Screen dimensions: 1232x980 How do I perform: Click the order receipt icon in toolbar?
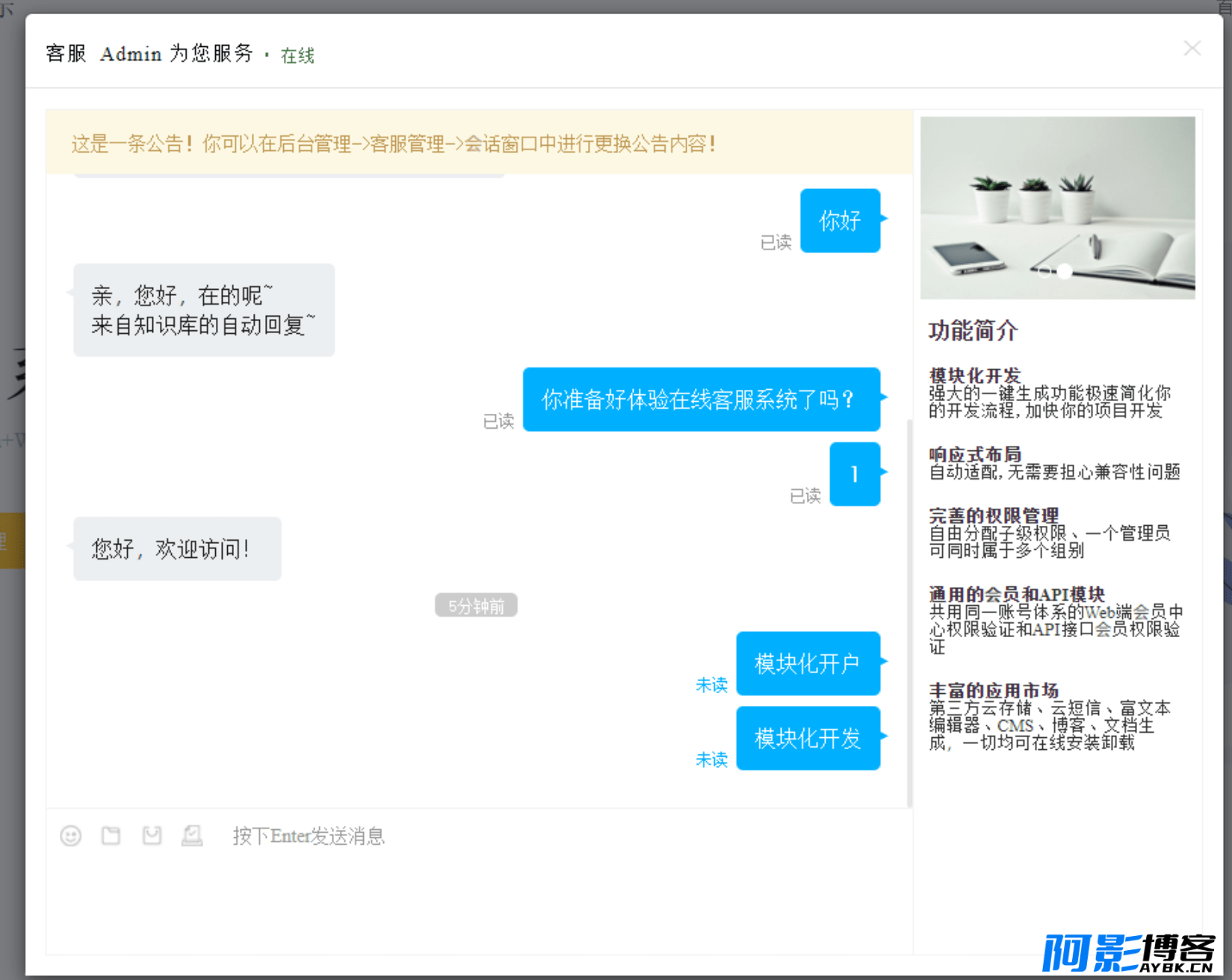pyautogui.click(x=192, y=835)
